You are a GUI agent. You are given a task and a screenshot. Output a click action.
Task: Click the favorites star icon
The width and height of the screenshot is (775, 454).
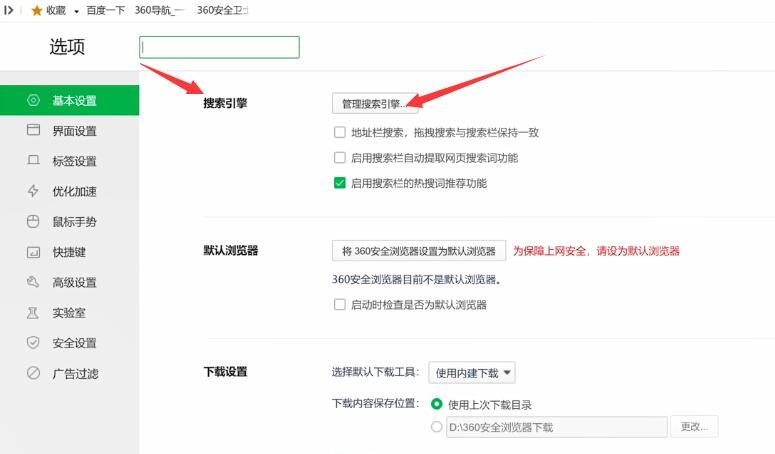point(37,10)
